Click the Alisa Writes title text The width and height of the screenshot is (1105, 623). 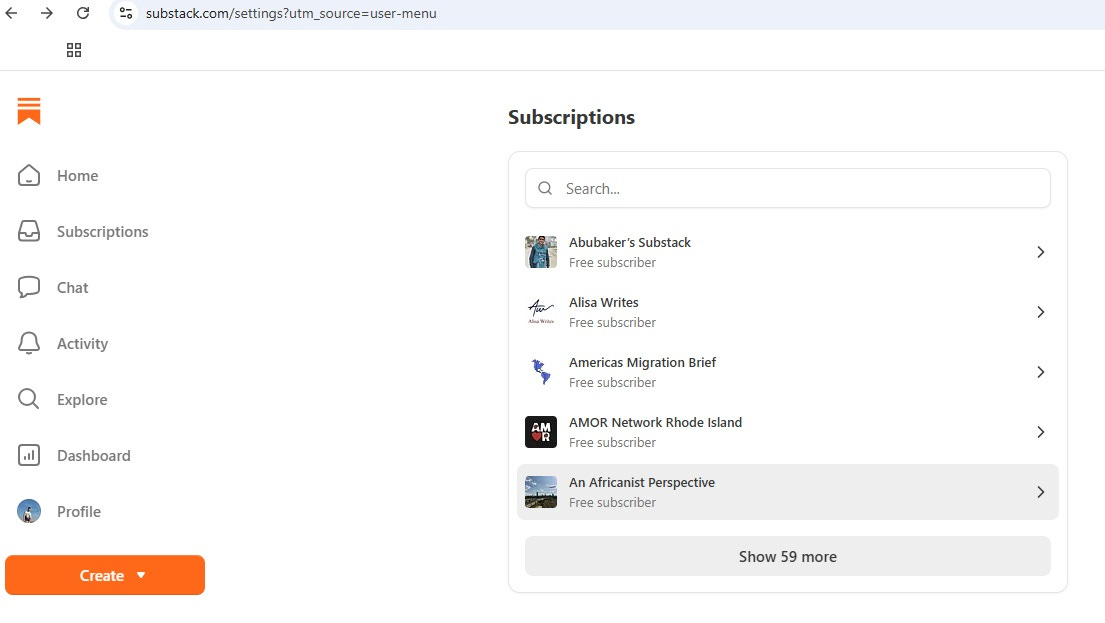(603, 302)
